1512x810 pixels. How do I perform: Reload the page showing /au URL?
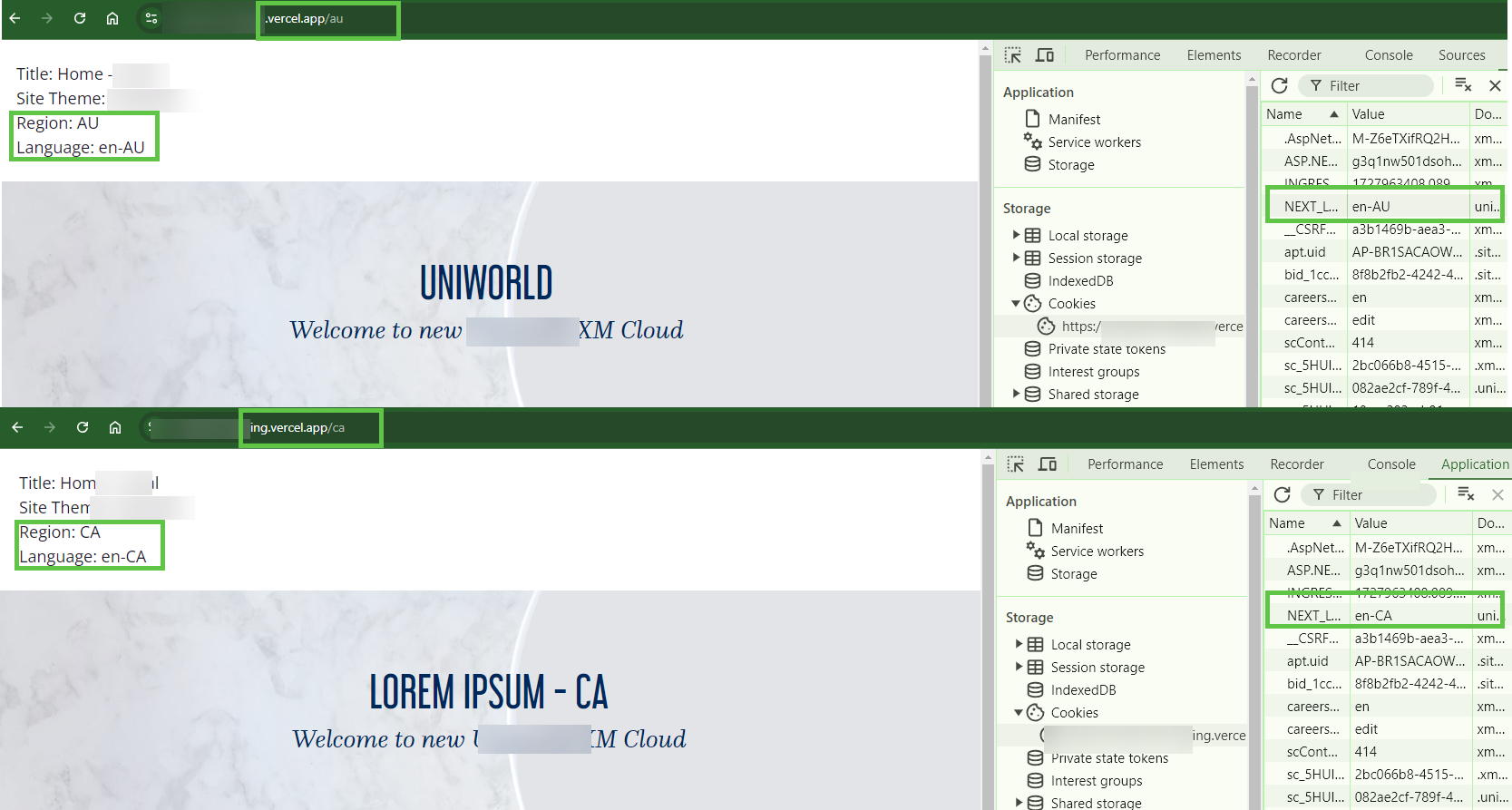click(80, 18)
